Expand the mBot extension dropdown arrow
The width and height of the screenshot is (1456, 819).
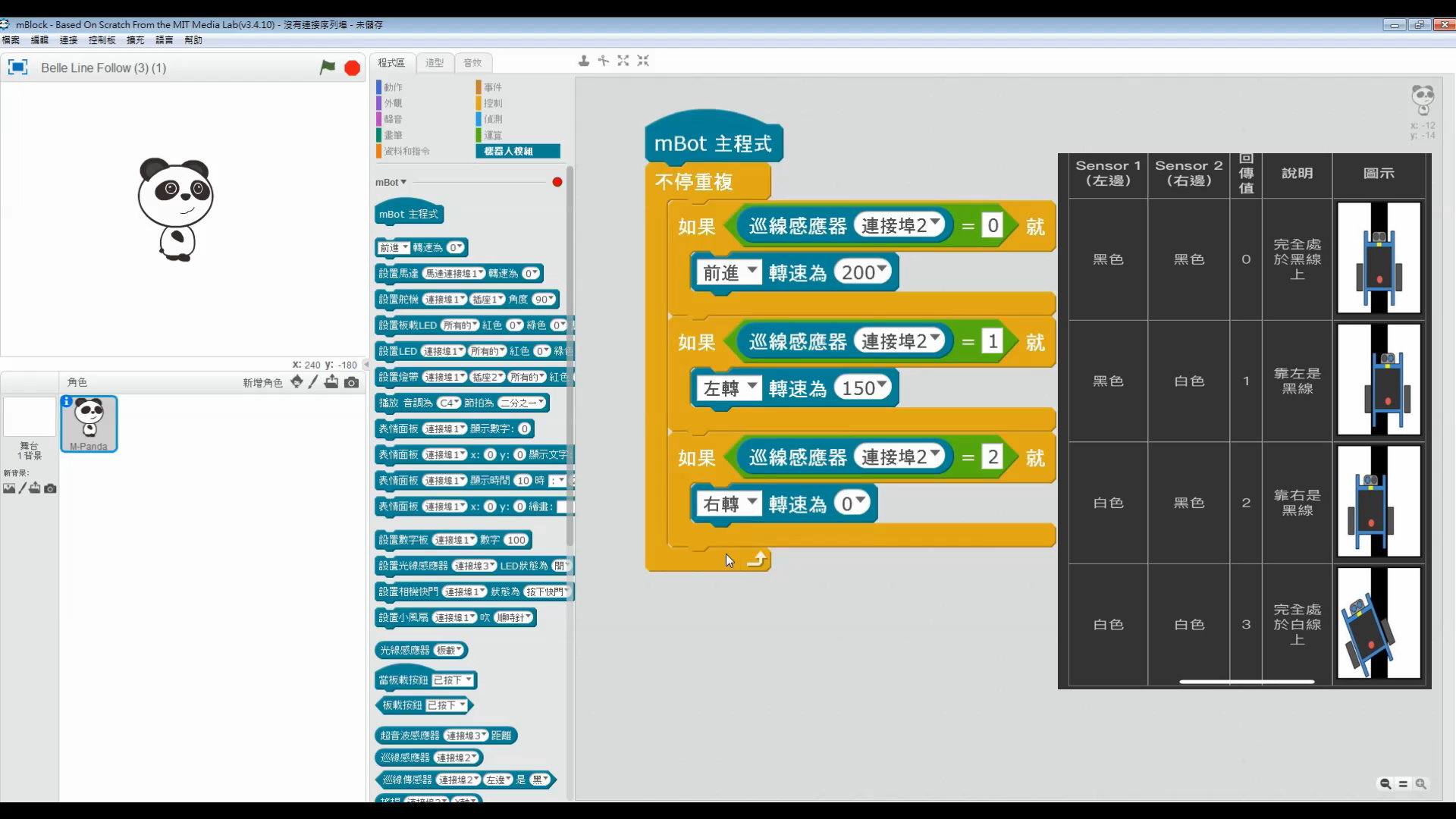[403, 182]
